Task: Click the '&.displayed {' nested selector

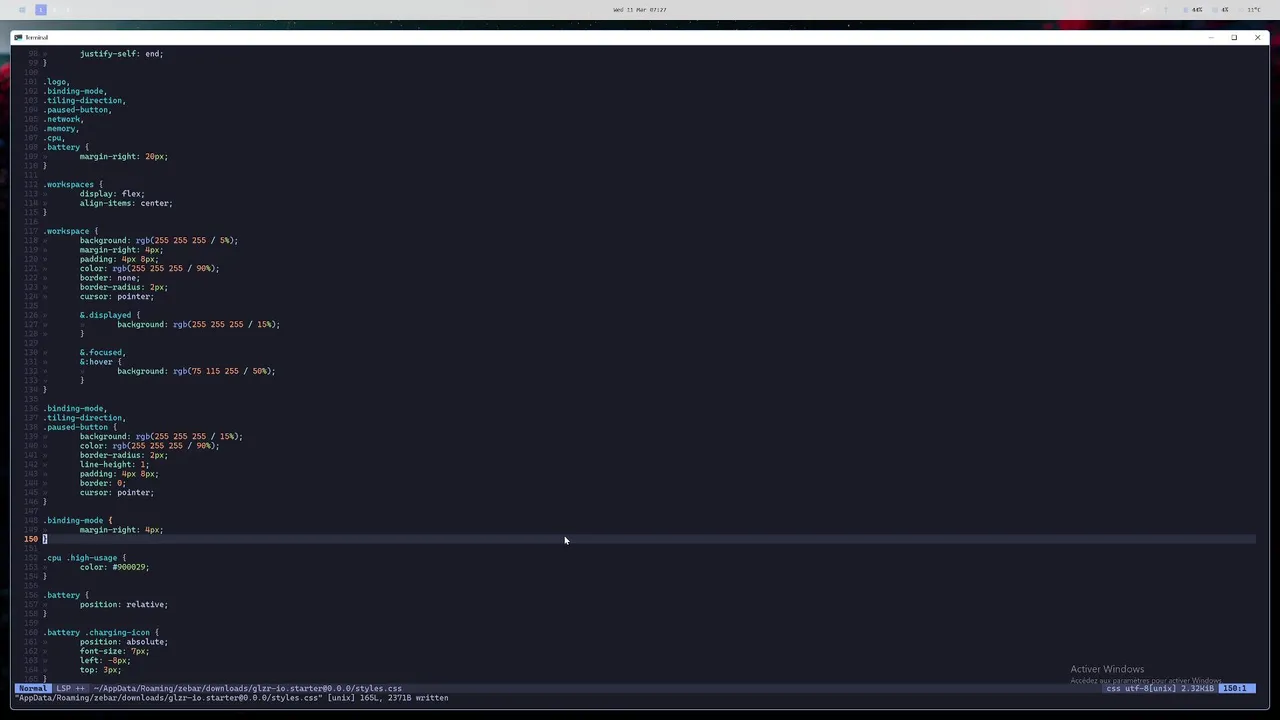Action: pos(110,315)
